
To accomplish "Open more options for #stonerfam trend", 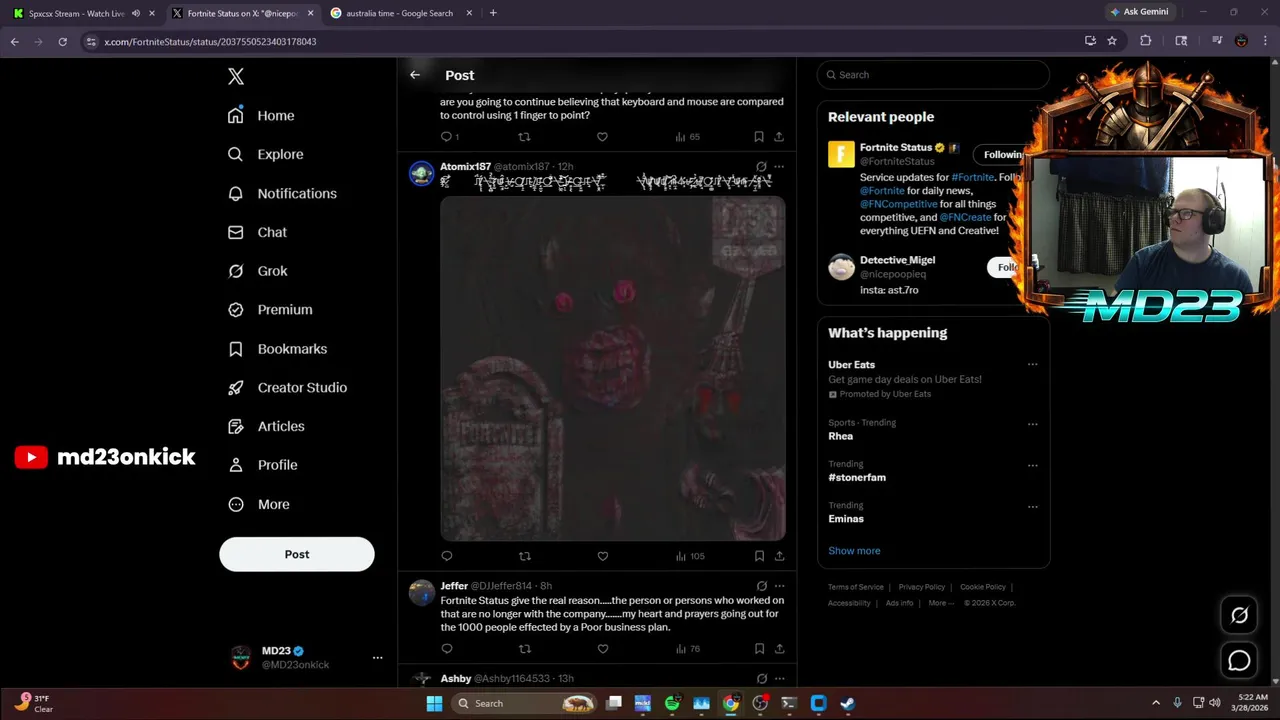I will point(1032,465).
